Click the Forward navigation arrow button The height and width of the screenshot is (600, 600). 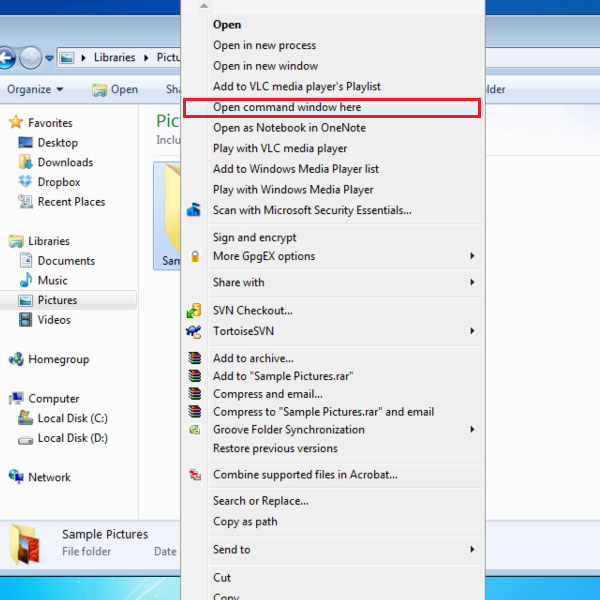(30, 58)
